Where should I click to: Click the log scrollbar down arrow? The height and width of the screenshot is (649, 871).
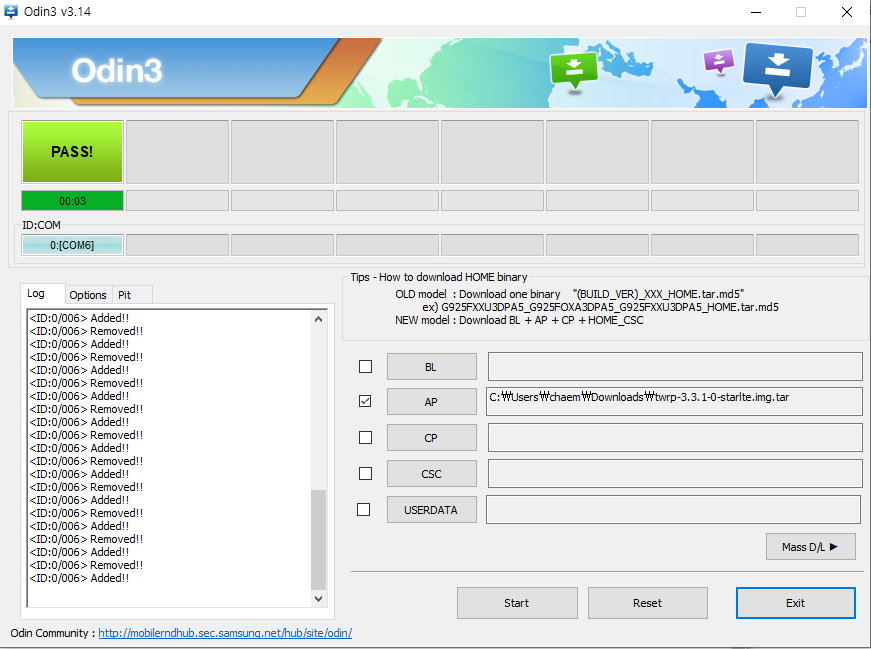[318, 598]
